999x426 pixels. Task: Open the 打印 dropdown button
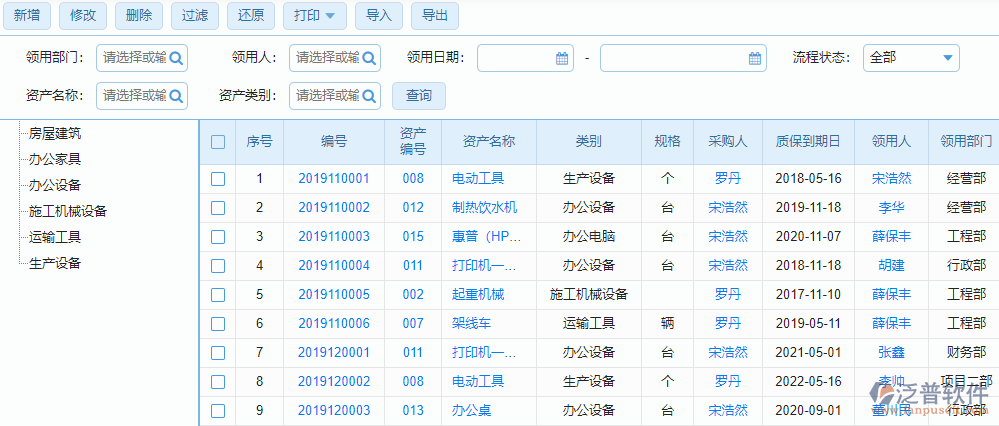314,15
